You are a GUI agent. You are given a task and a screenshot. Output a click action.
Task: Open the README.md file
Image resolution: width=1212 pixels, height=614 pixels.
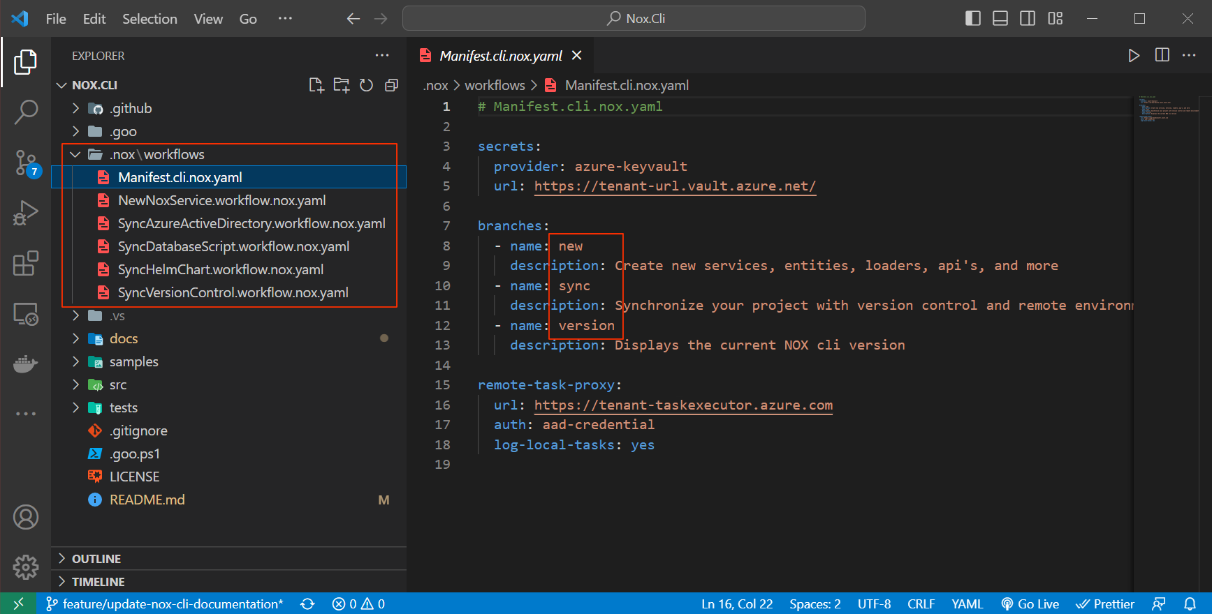point(229,499)
